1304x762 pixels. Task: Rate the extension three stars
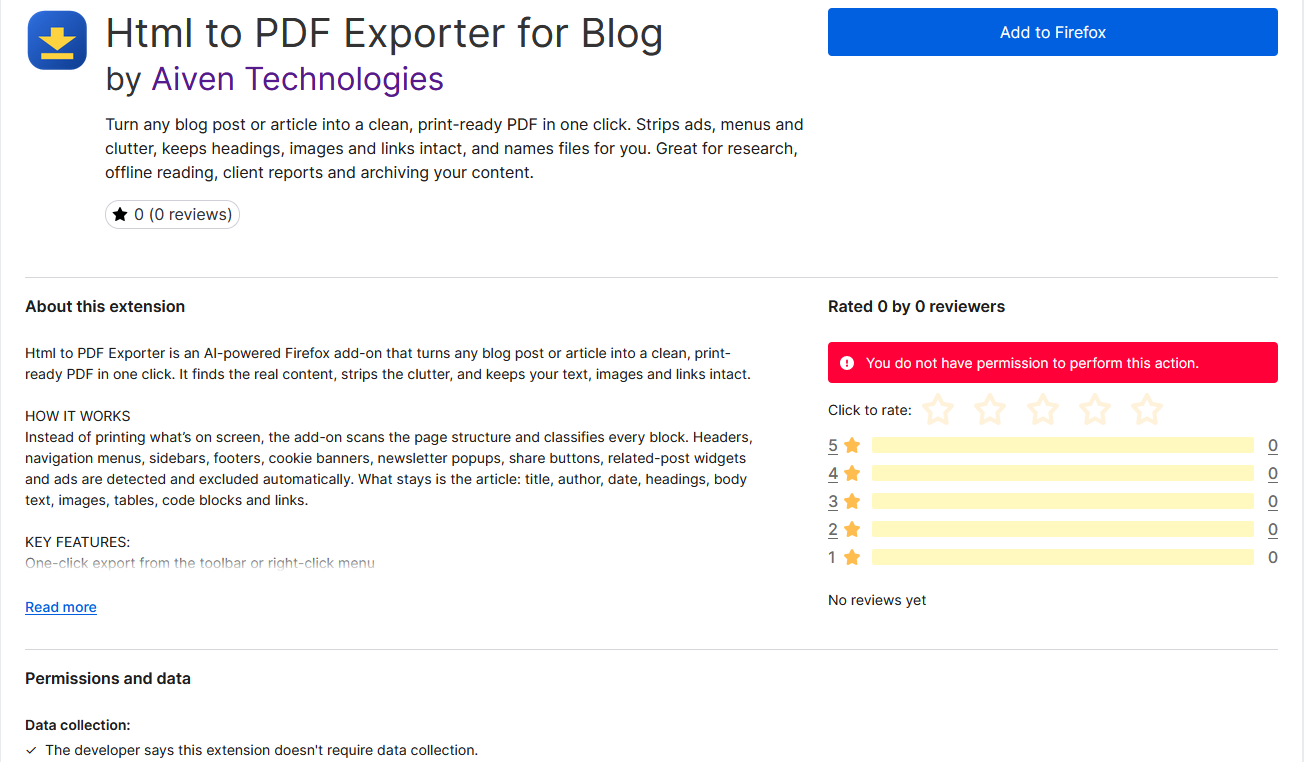(x=1043, y=410)
